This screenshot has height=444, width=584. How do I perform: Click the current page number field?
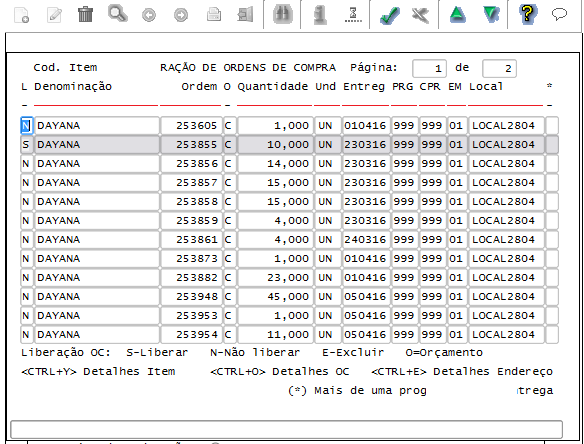(429, 69)
